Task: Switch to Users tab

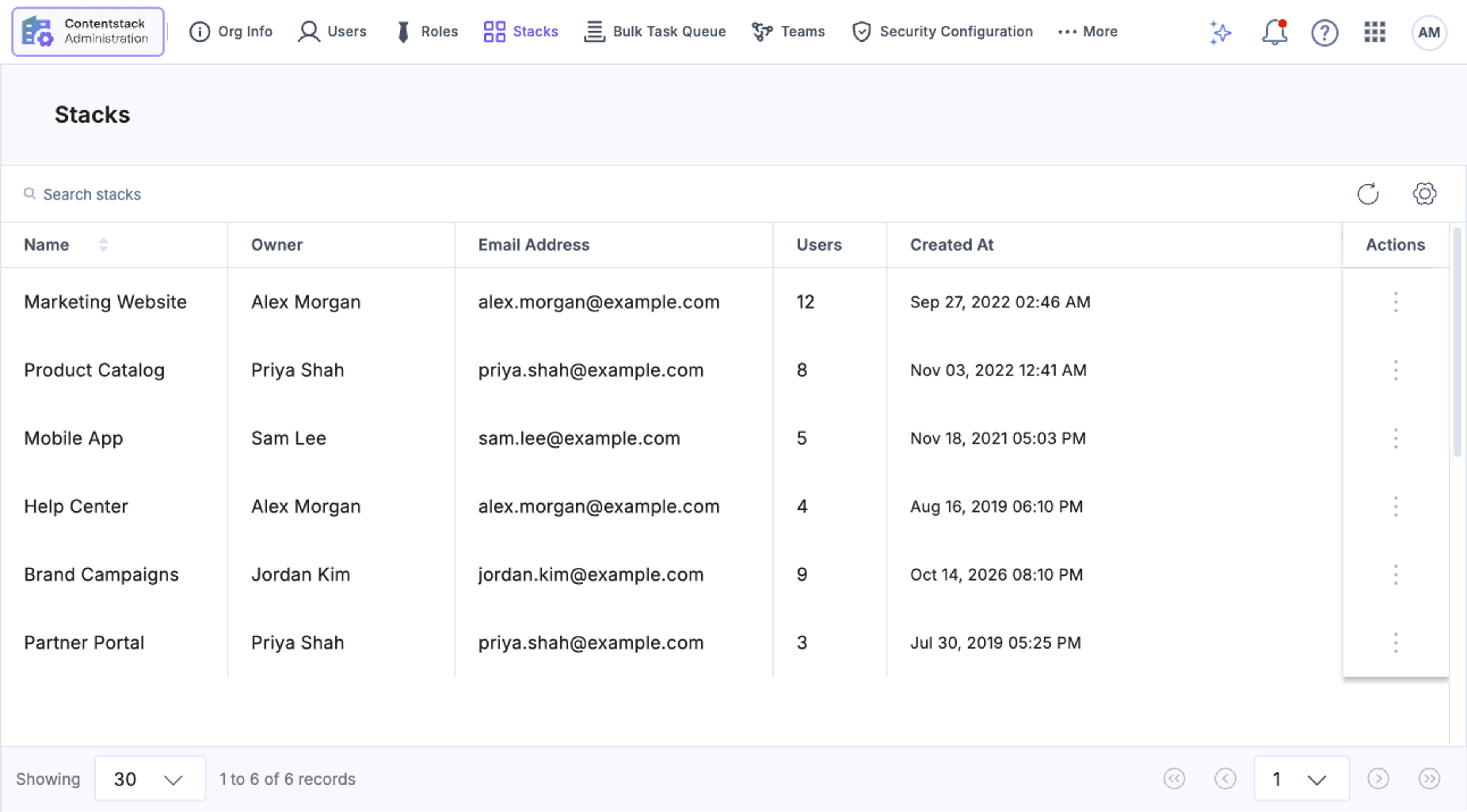Action: pos(332,31)
